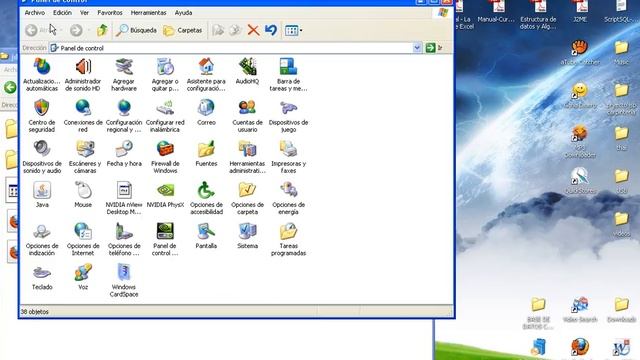Open Dispositivos de sonido y audio
The image size is (640, 360).
tap(42, 157)
